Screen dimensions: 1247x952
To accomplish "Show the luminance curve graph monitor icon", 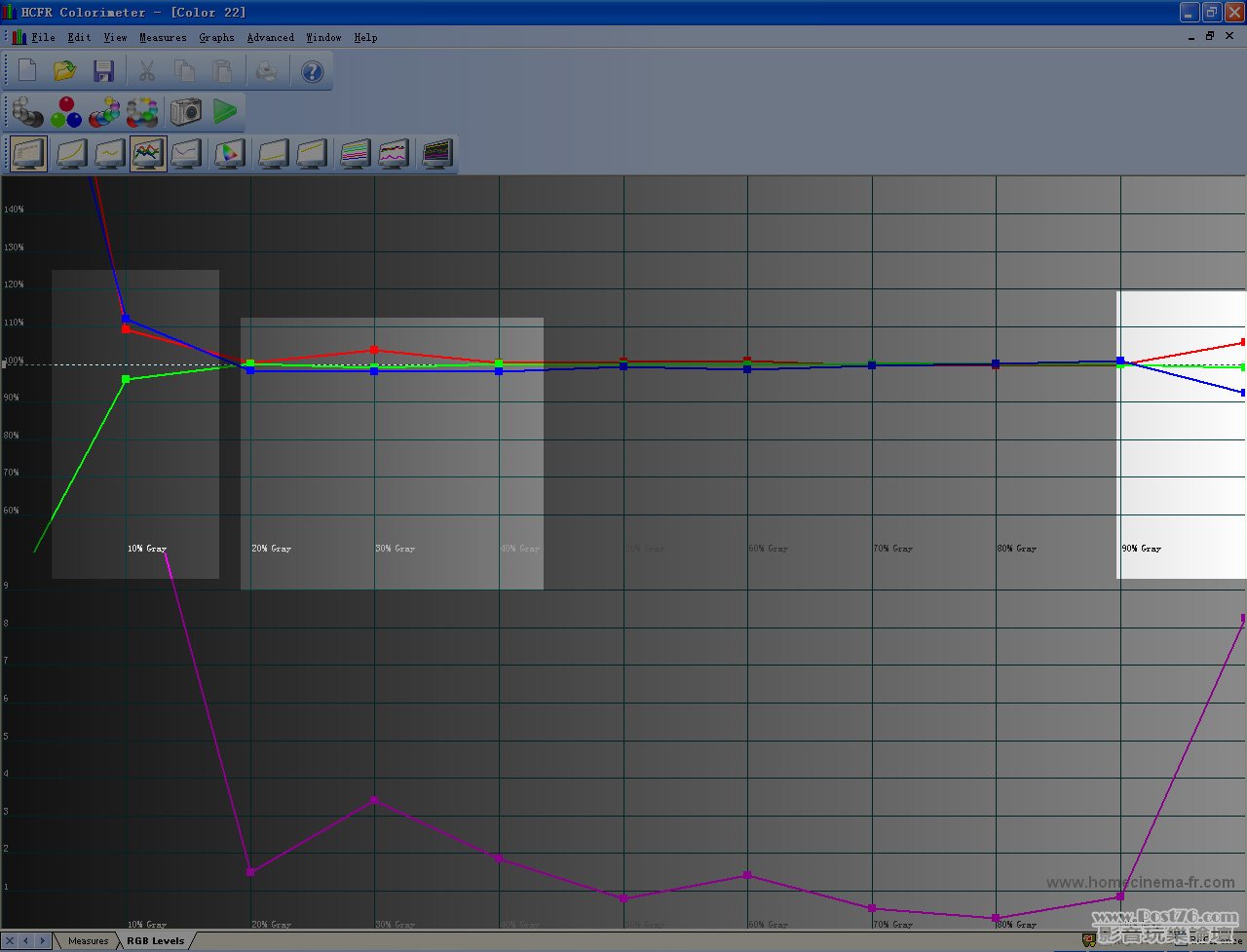I will [72, 154].
